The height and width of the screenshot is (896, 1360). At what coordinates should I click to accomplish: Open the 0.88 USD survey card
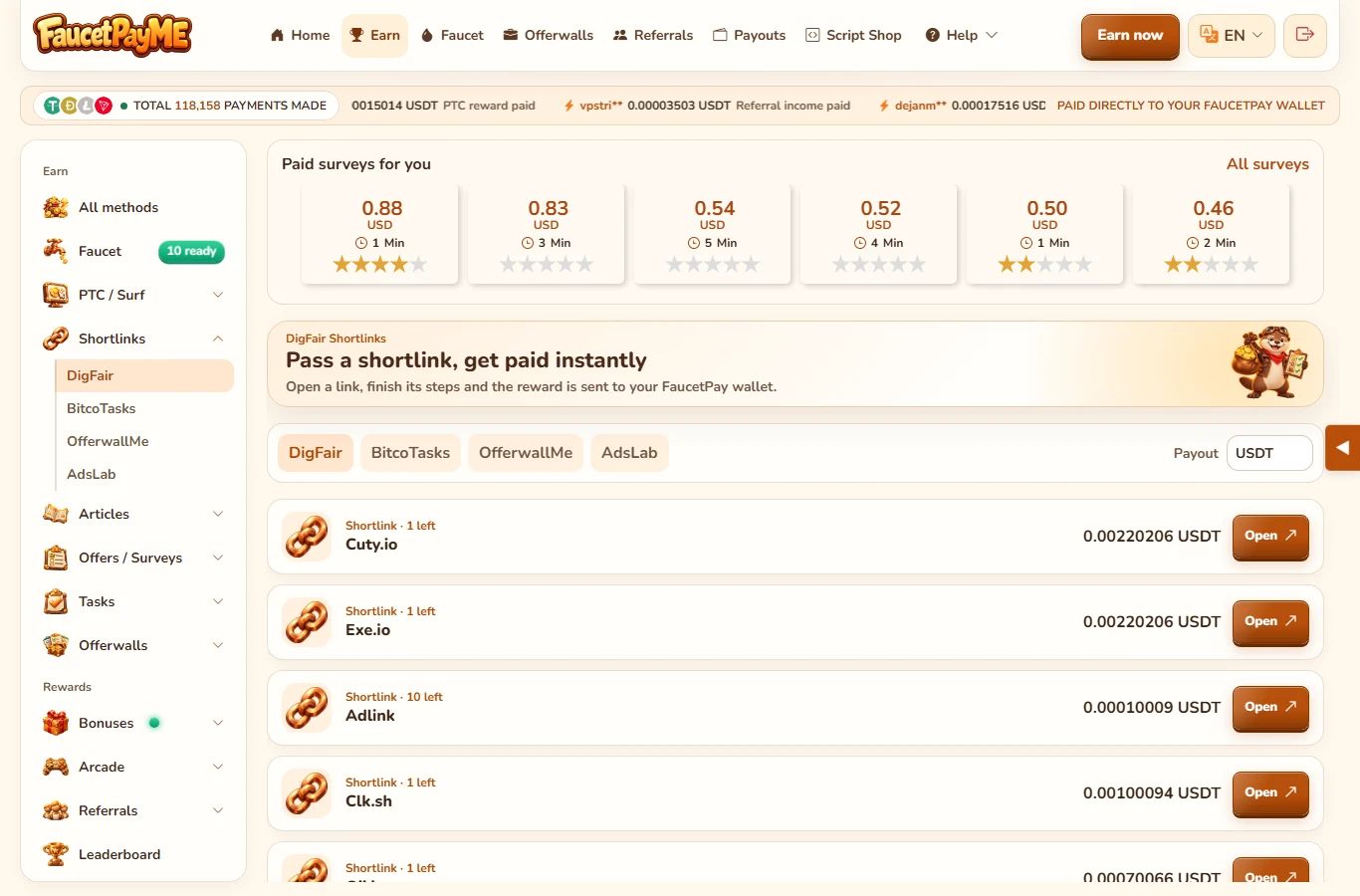380,235
